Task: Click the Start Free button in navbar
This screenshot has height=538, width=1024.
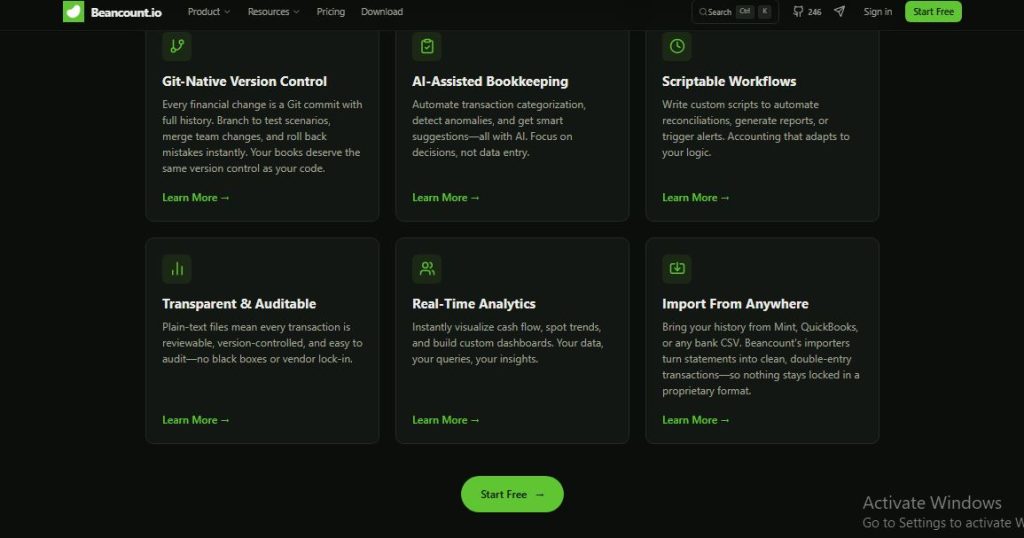Action: pos(933,12)
